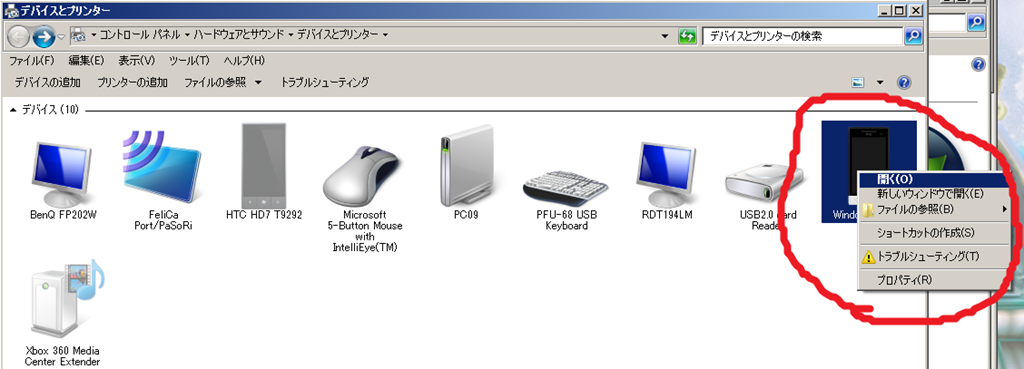Expand dropdown after コントロール パネル breadcrumb
This screenshot has width=1024, height=369.
(187, 35)
